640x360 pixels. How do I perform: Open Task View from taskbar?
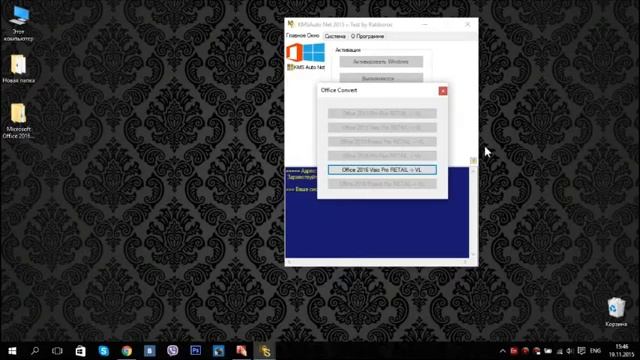[x=57, y=351]
